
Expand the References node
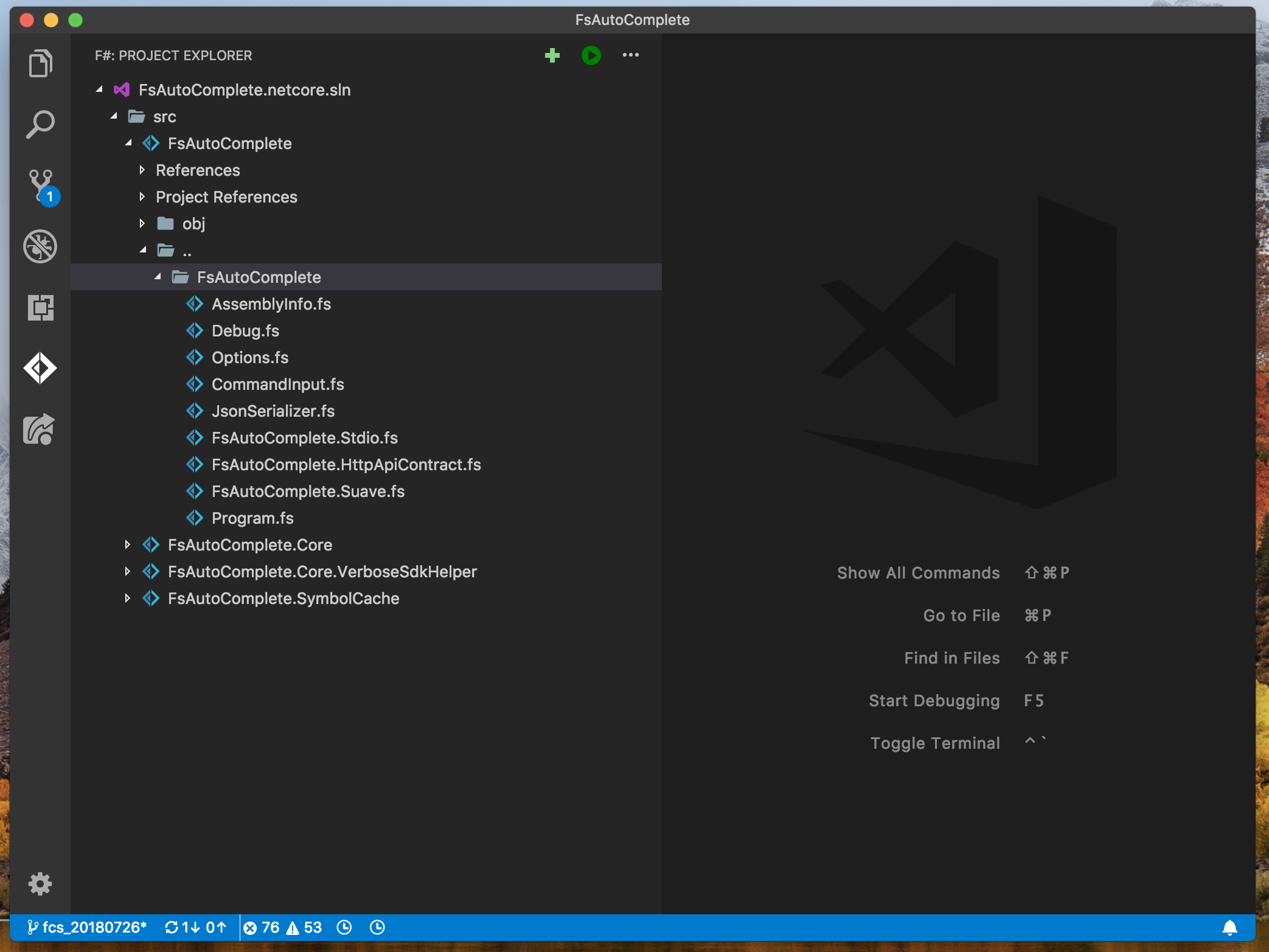click(142, 170)
